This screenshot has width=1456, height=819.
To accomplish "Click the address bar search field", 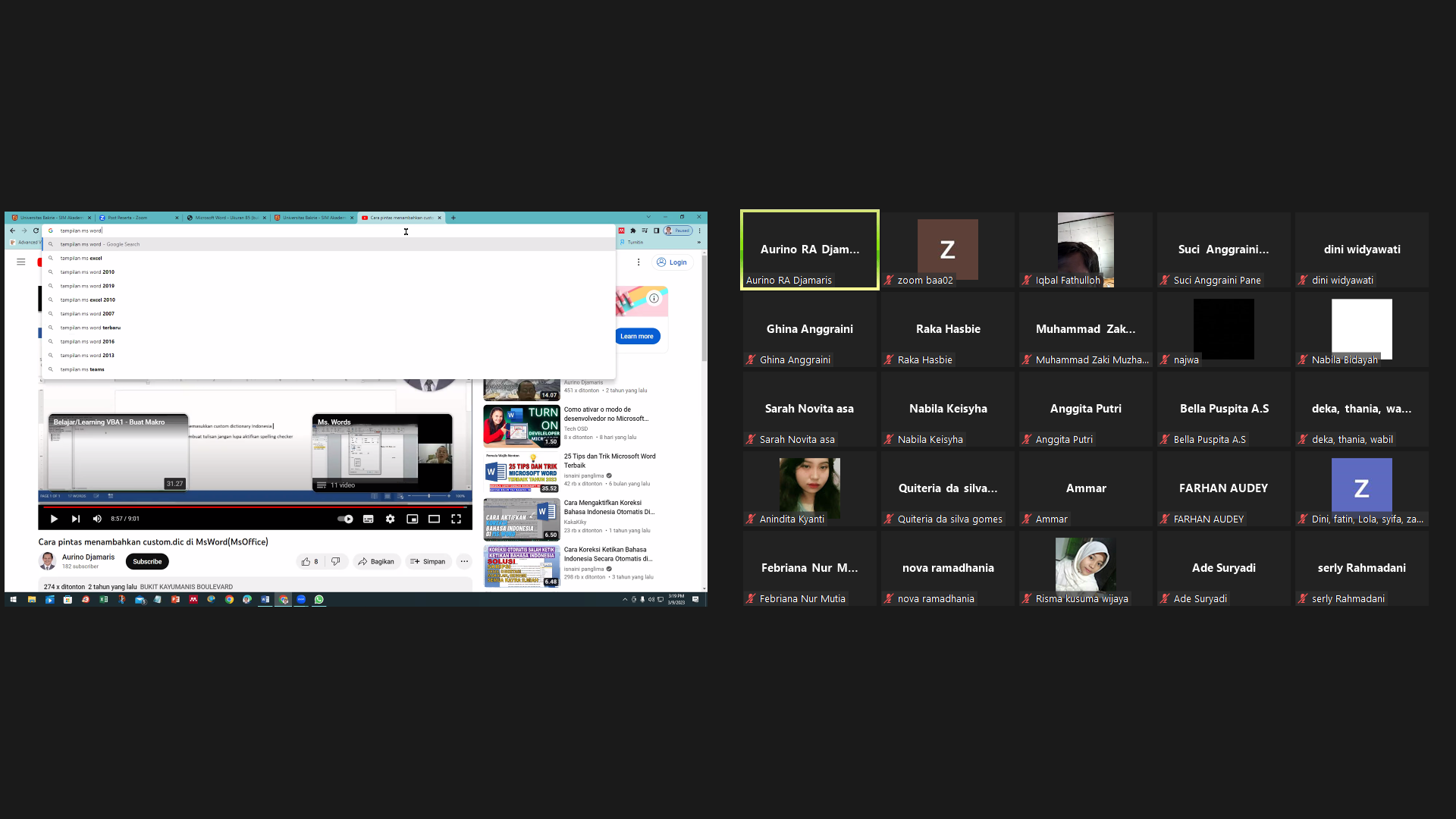I will click(x=328, y=231).
